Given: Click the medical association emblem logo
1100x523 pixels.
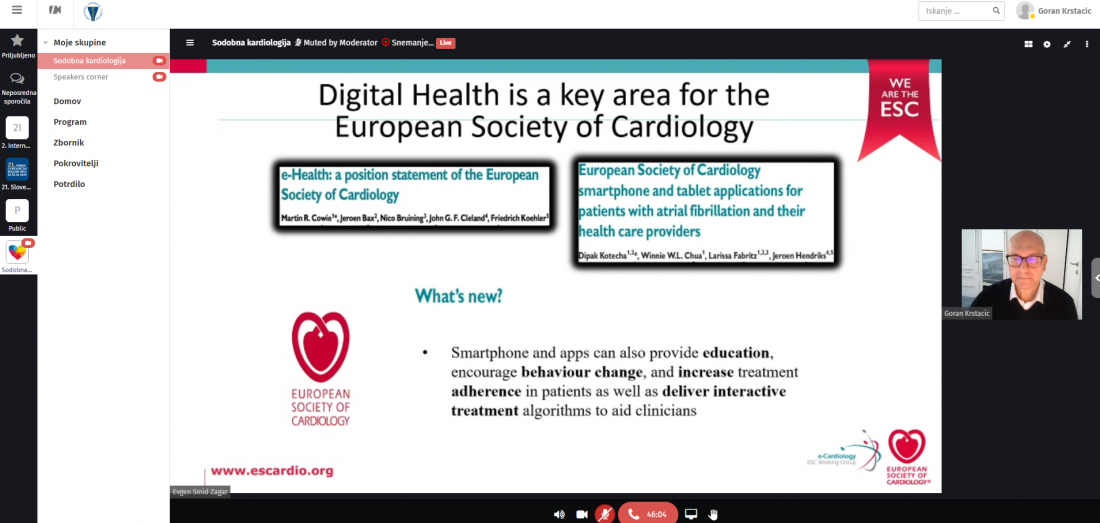Looking at the screenshot, I should [x=92, y=11].
